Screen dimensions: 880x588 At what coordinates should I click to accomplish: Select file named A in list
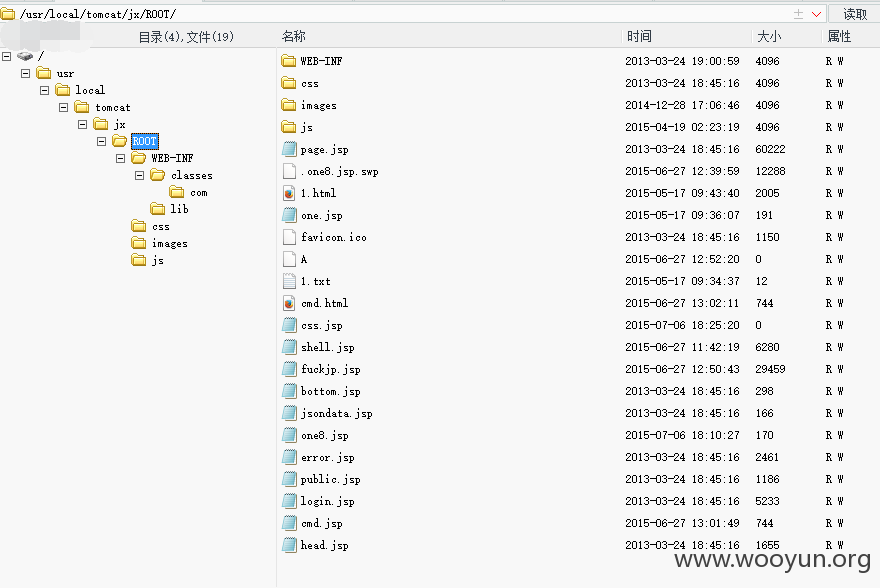tap(304, 259)
